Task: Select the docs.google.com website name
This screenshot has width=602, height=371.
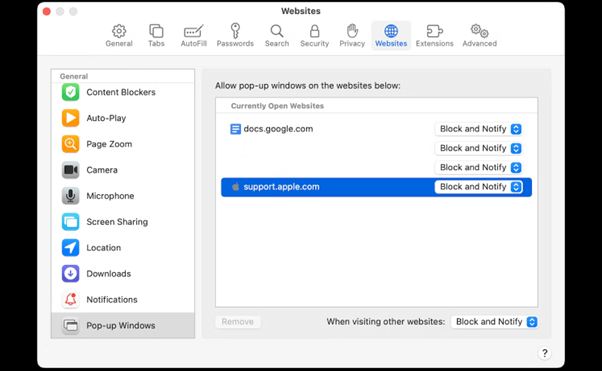Action: (x=278, y=129)
